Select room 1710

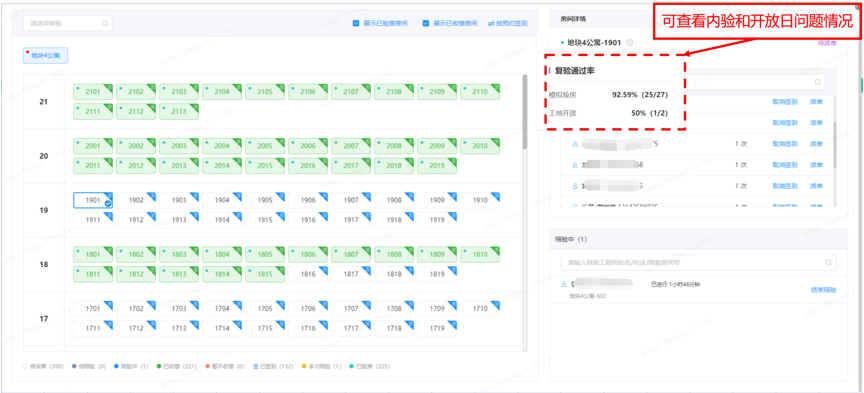click(x=480, y=309)
